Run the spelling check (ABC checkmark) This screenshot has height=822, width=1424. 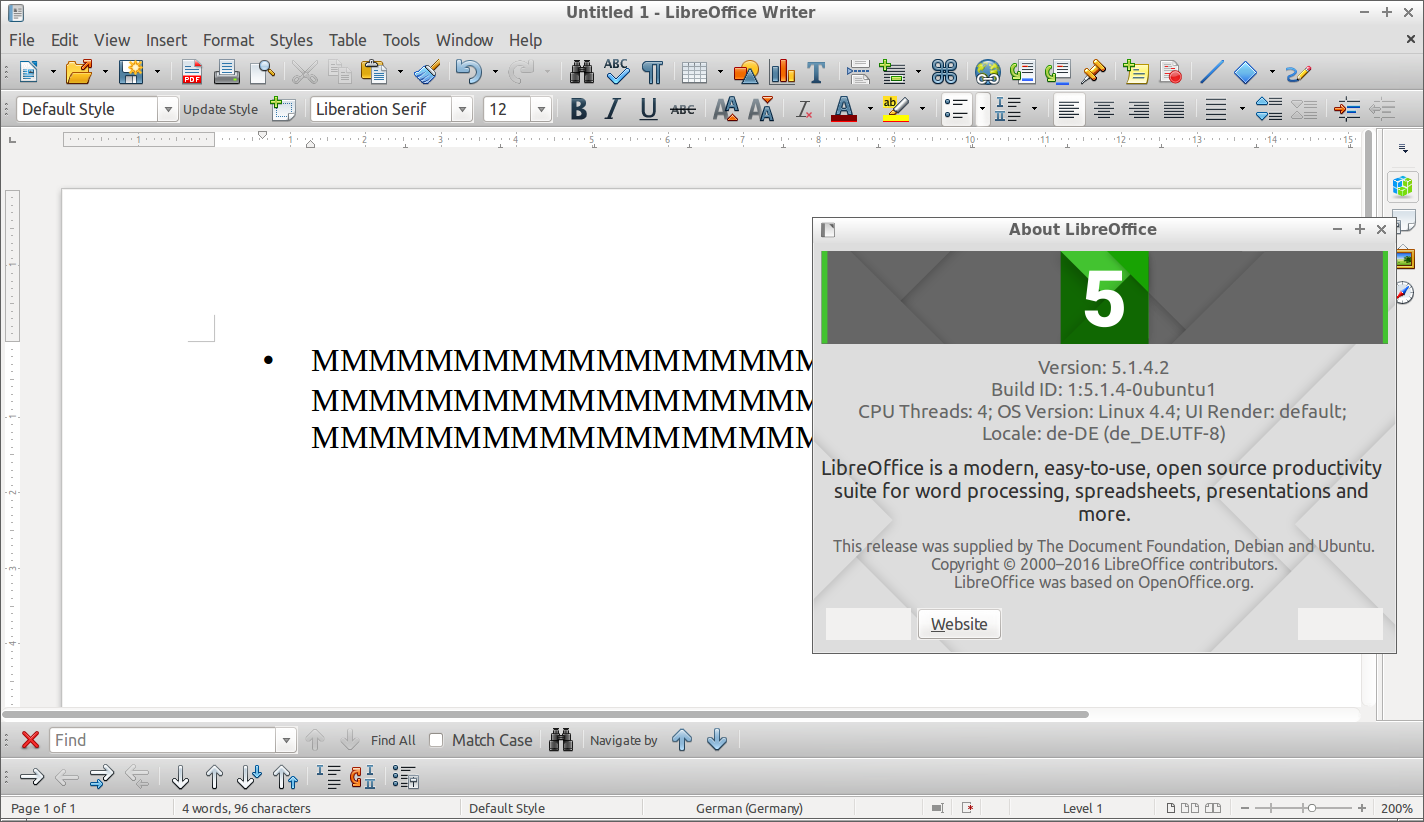(617, 72)
